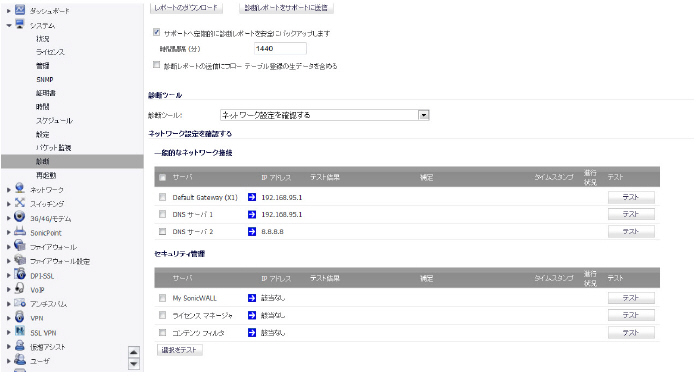Collapse the システム tree section

9,26
